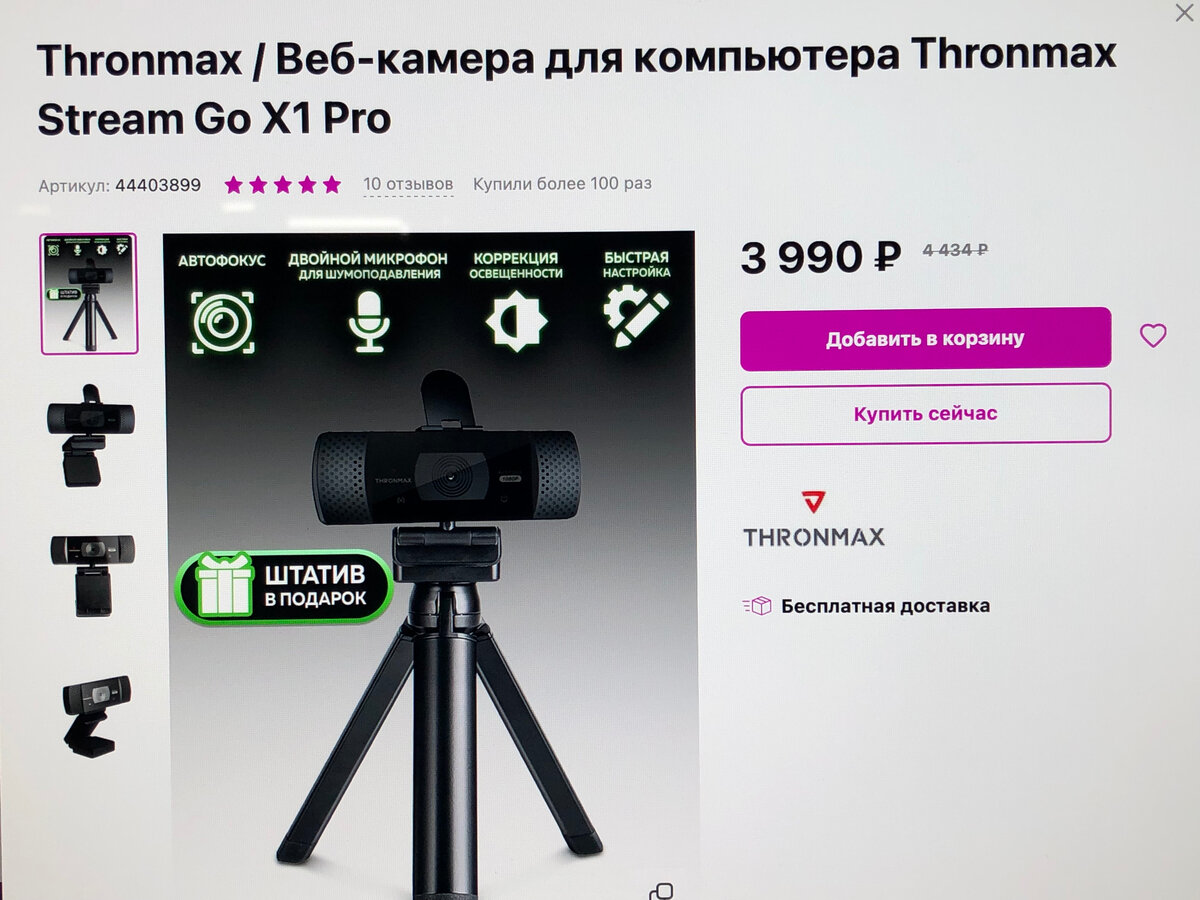Screen dimensions: 1200x900
Task: Click the article number 44403899
Action: [158, 185]
